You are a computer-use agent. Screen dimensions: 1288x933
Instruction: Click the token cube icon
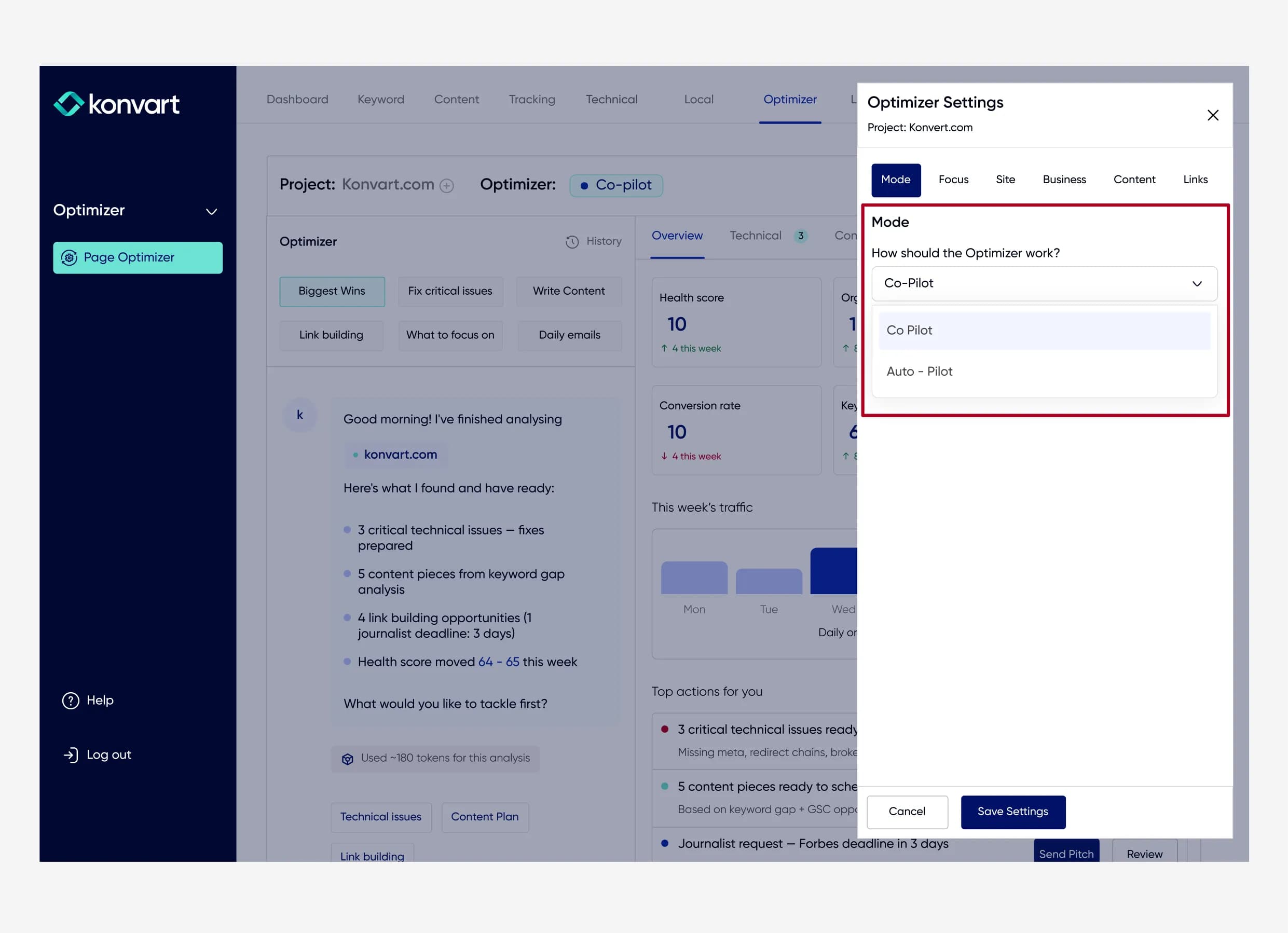coord(348,759)
